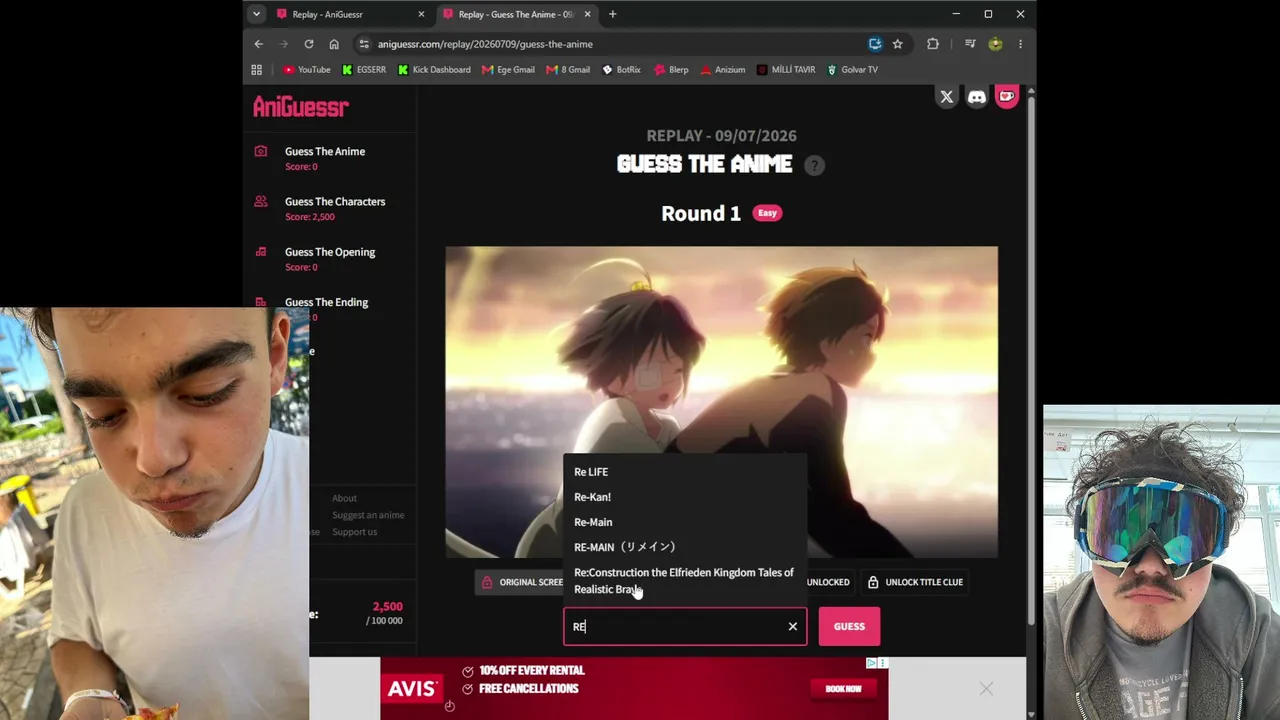This screenshot has height=720, width=1280.
Task: Open the Support us link
Action: coord(355,532)
